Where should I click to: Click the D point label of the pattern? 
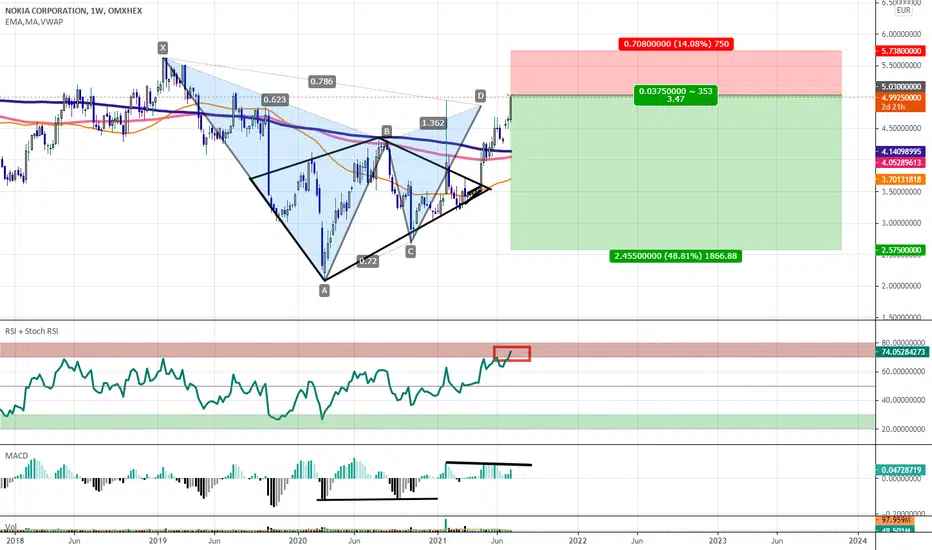pyautogui.click(x=480, y=96)
